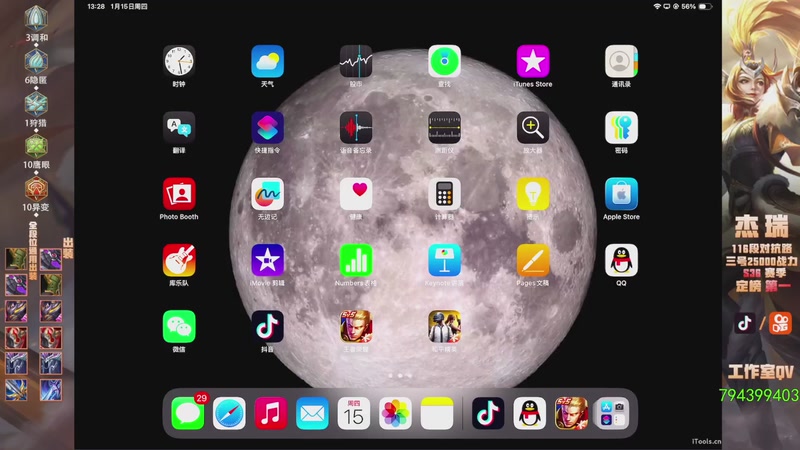Viewport: 800px width, 450px height.
Task: Tap the home screen page dots
Action: coord(400,376)
